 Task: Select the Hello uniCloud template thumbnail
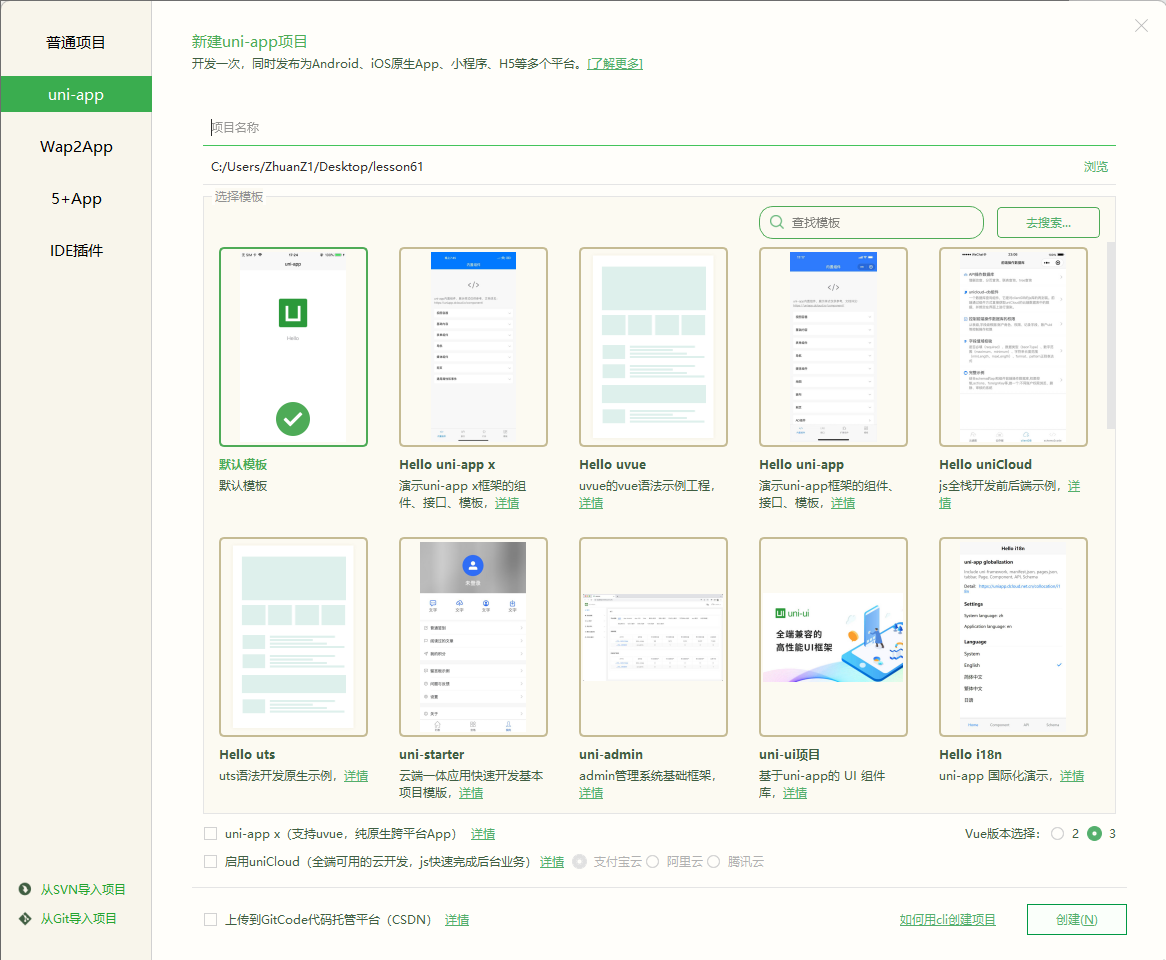tap(1013, 347)
